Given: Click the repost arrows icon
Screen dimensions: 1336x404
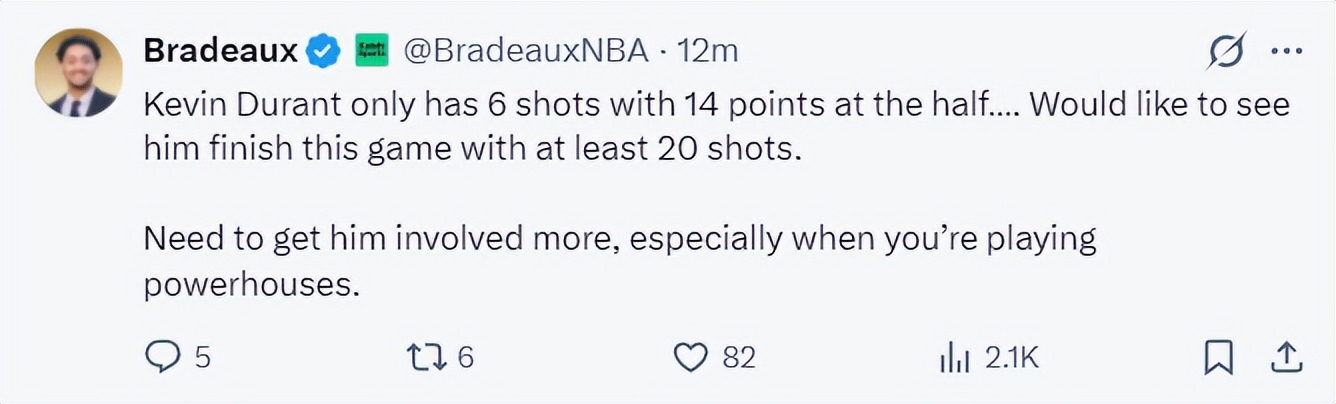Looking at the screenshot, I should click(x=425, y=357).
